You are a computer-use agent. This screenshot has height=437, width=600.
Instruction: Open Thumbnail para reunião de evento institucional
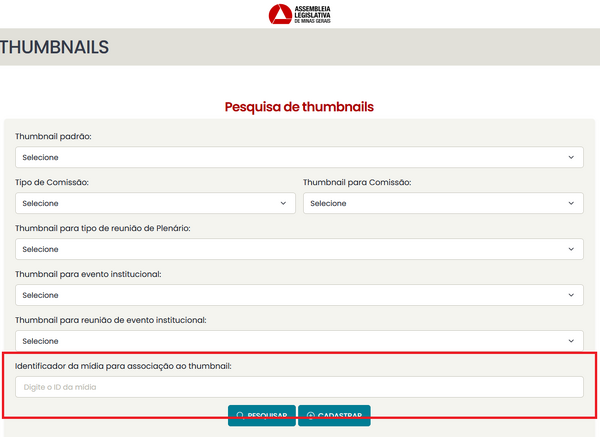[298, 341]
